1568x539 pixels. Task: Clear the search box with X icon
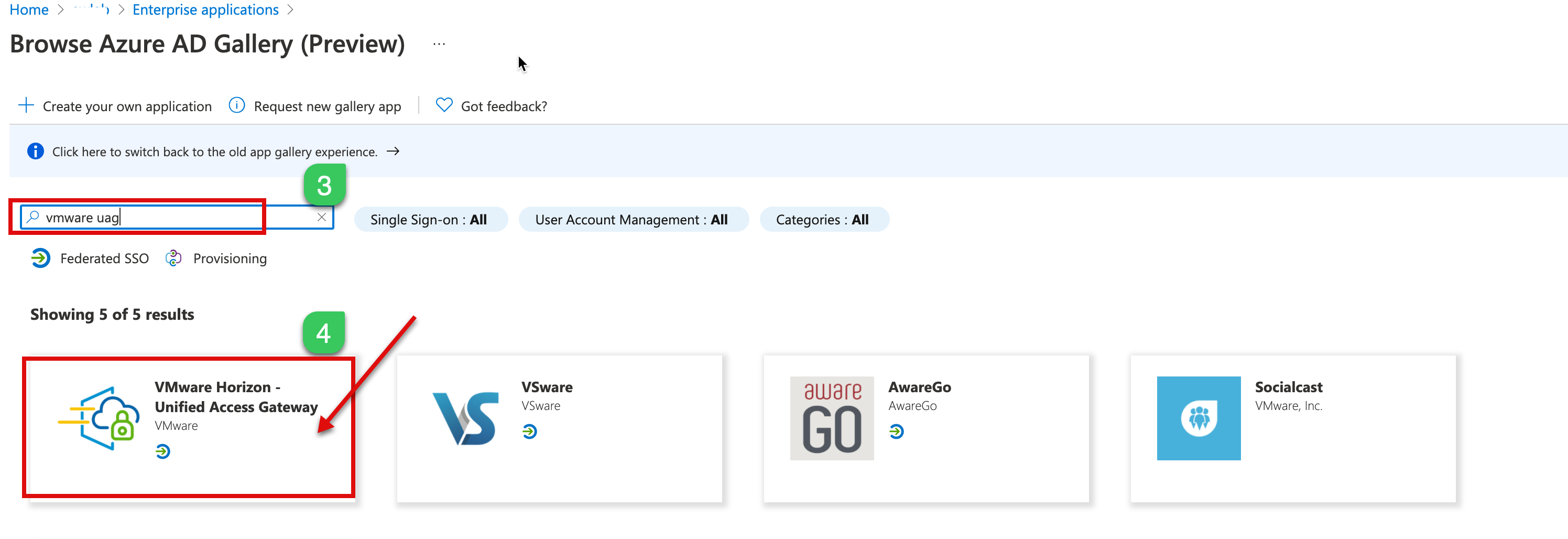coord(321,218)
